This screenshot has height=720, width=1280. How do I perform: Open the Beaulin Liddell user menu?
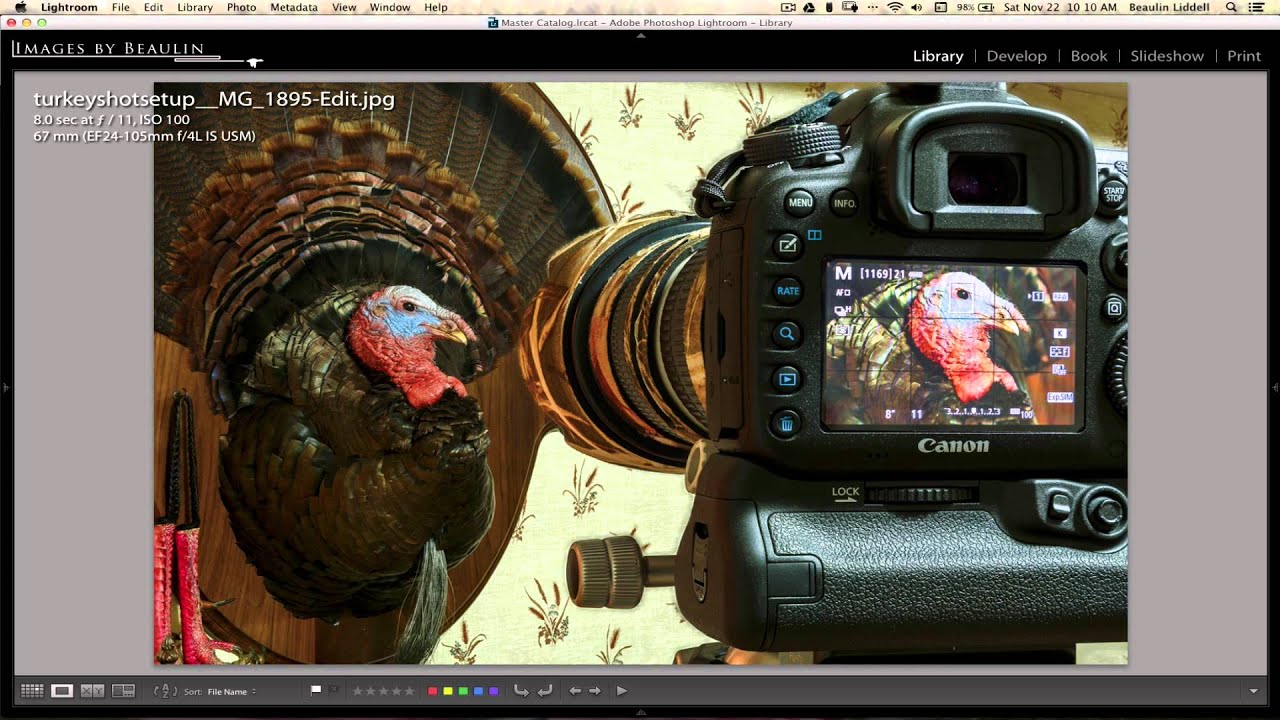1169,7
